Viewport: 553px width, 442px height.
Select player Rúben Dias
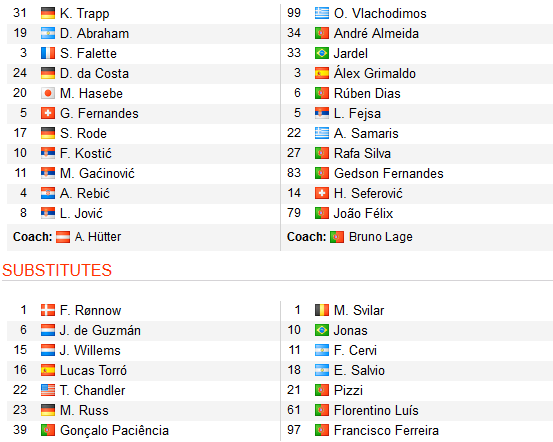[367, 93]
